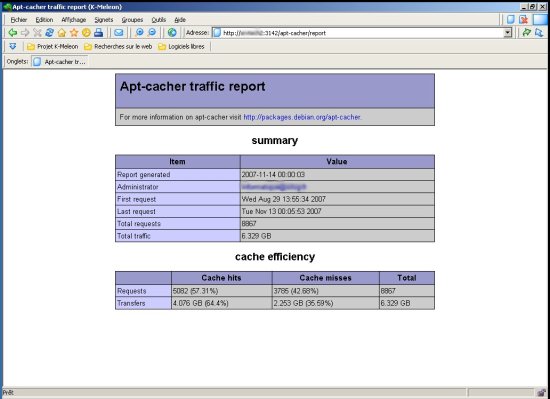
Task: Stop page loading with the X icon
Action: point(37,33)
